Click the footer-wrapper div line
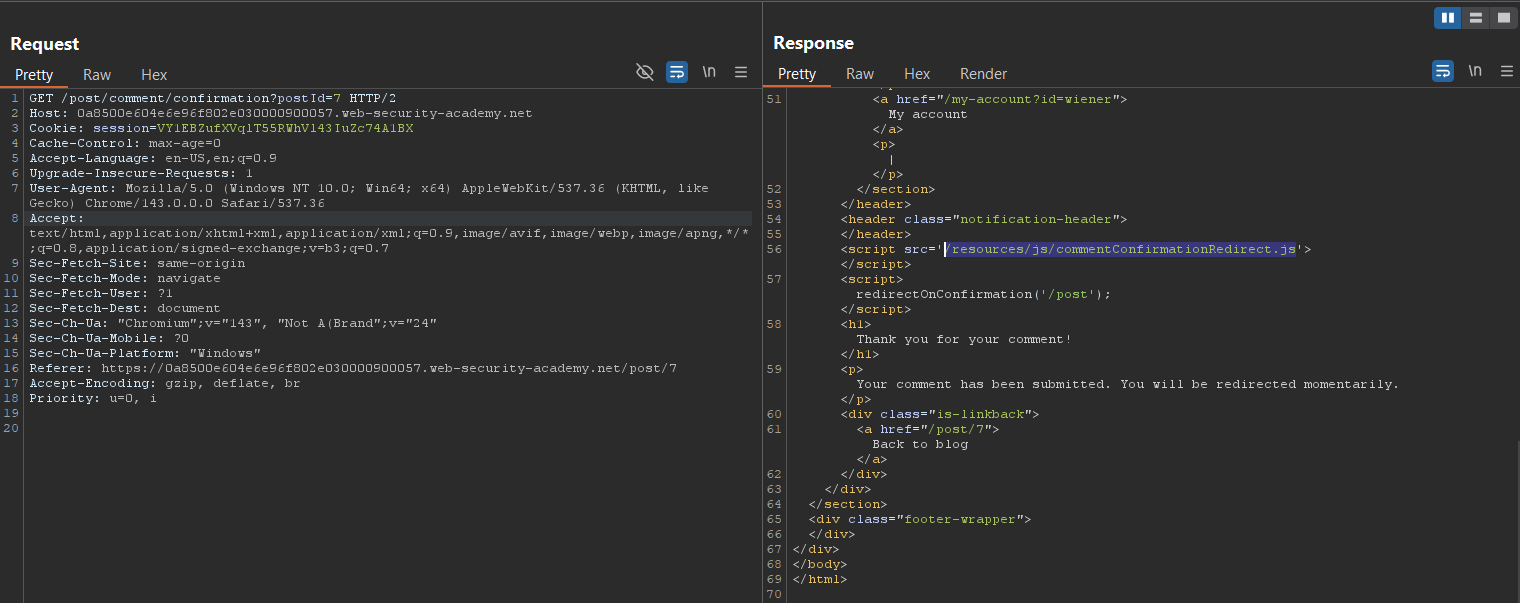 point(920,519)
